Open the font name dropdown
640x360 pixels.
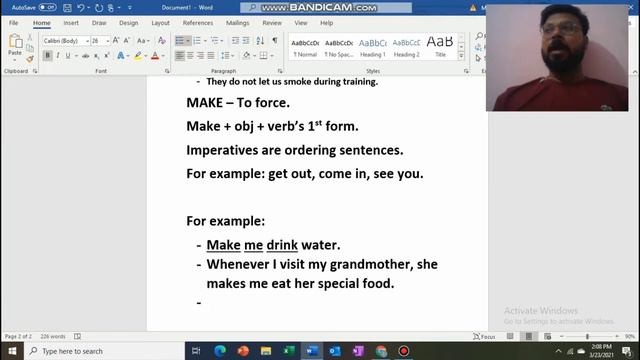87,41
